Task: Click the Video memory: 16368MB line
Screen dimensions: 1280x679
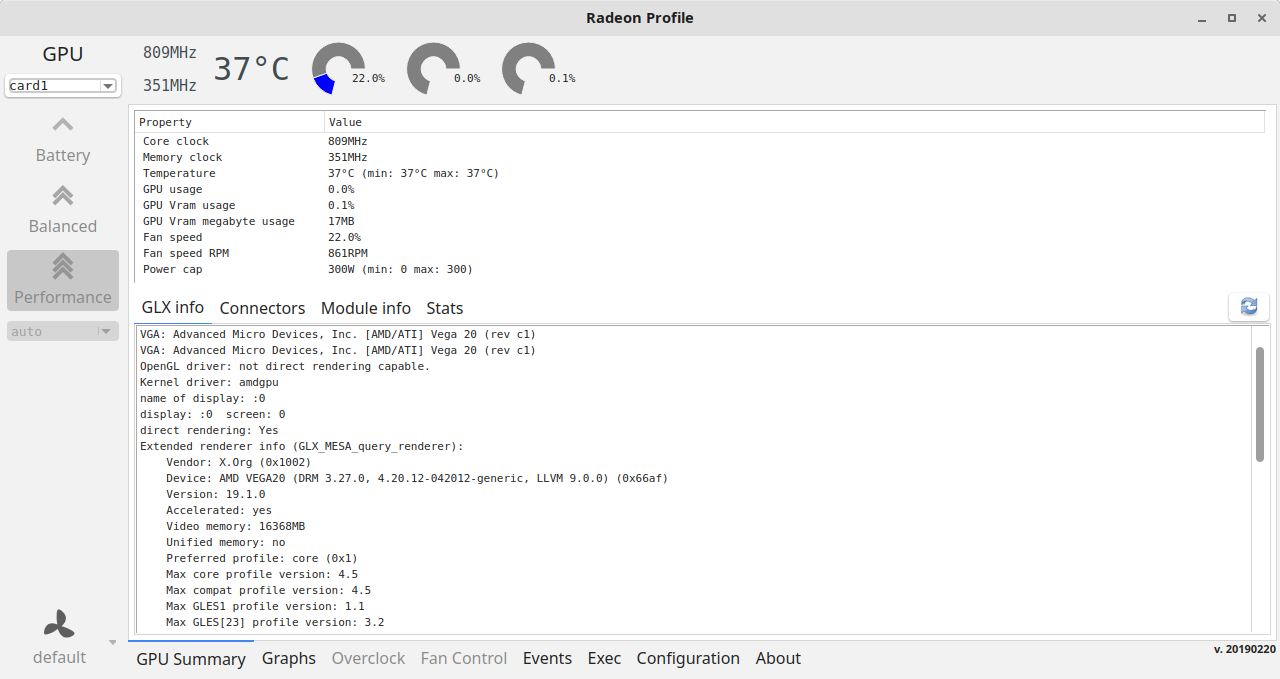Action: click(236, 526)
